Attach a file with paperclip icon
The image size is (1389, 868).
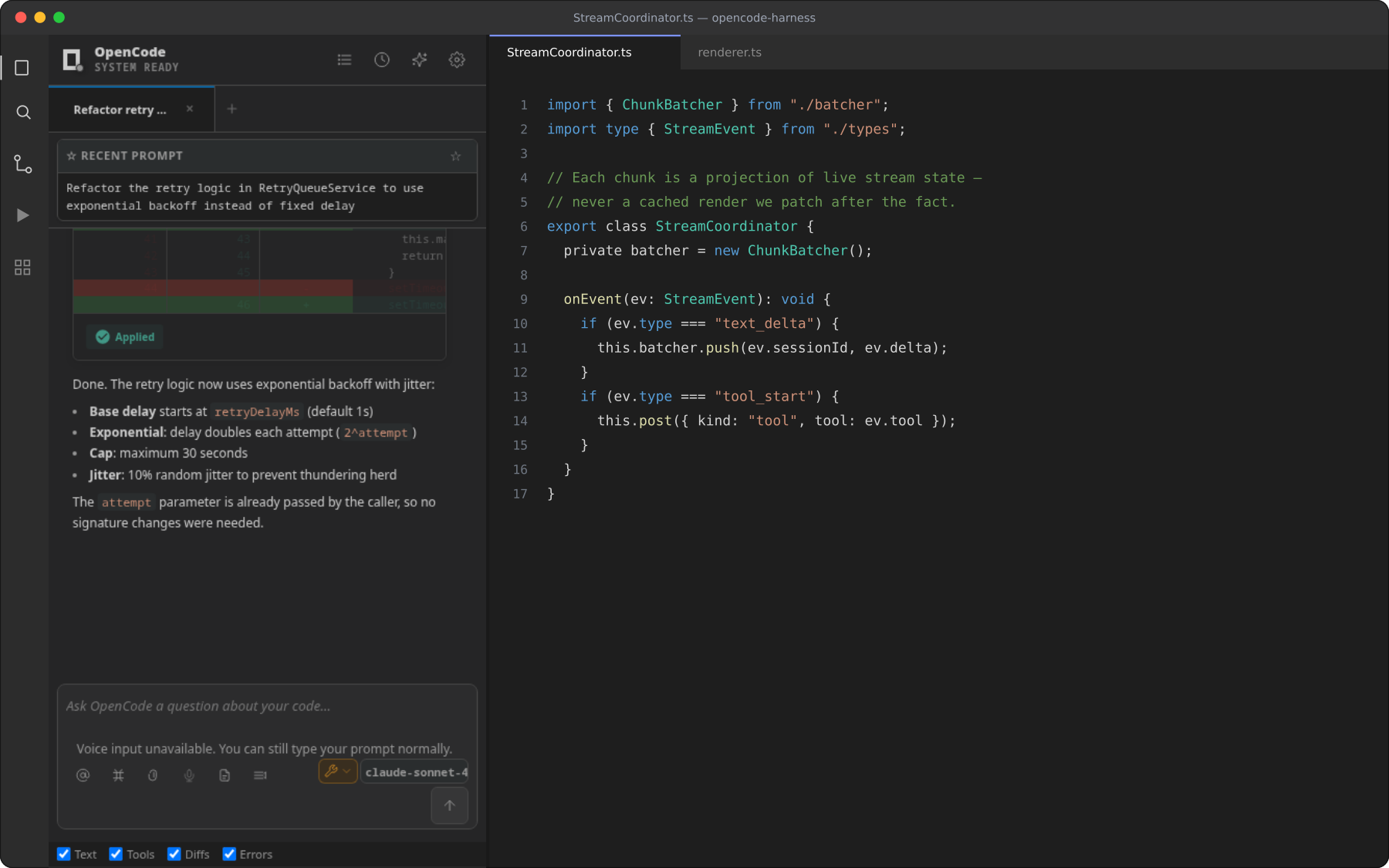click(x=153, y=775)
